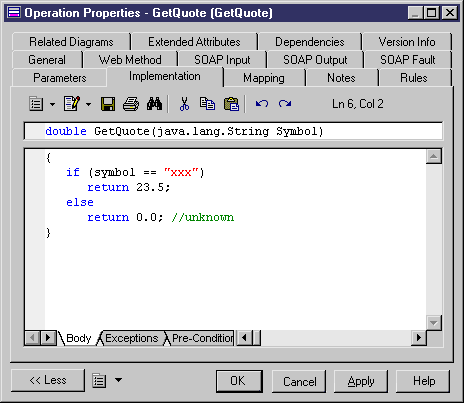Image resolution: width=464 pixels, height=403 pixels.
Task: Paste using the clipboard icon
Action: pos(231,104)
